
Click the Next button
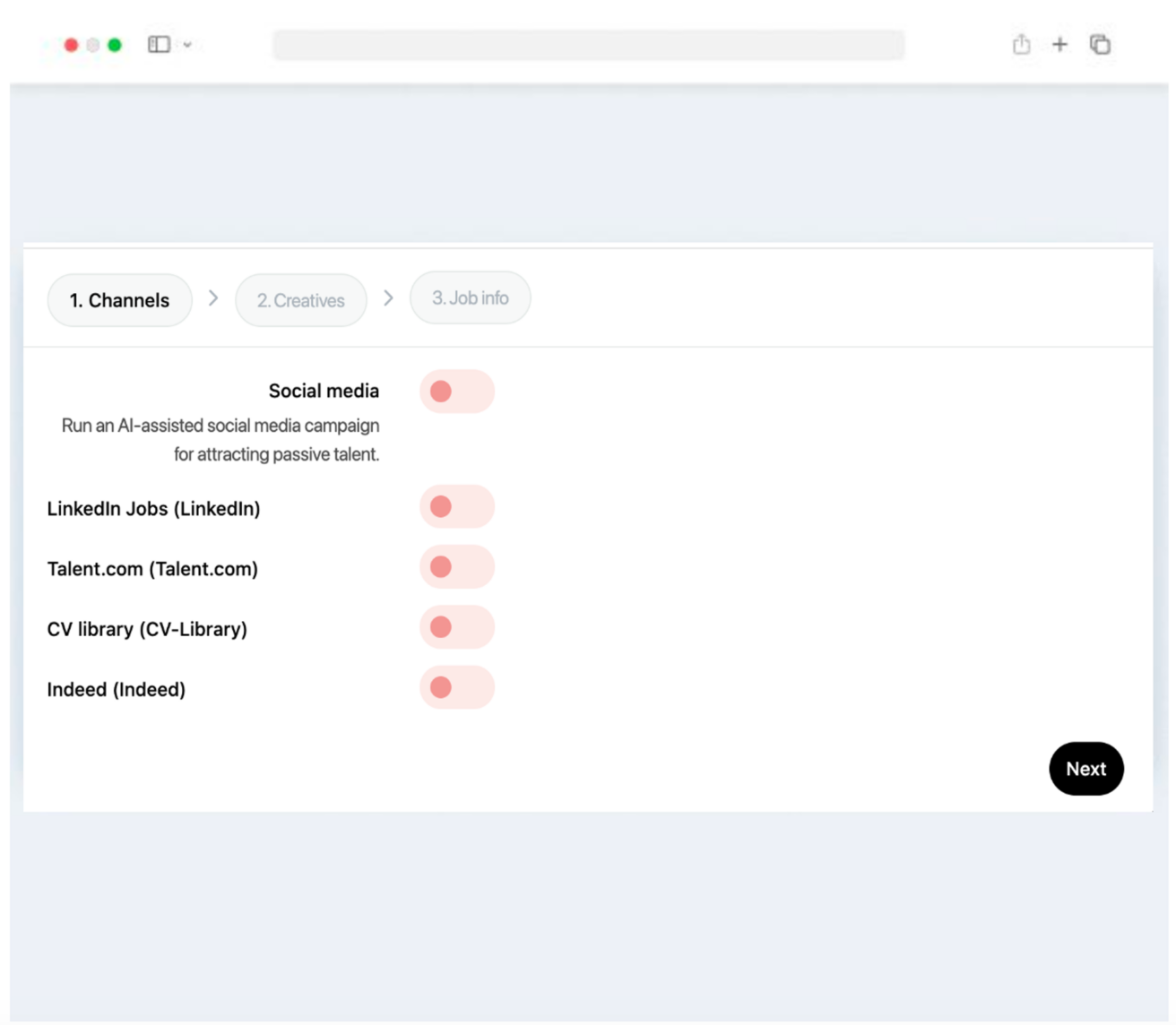click(1085, 769)
